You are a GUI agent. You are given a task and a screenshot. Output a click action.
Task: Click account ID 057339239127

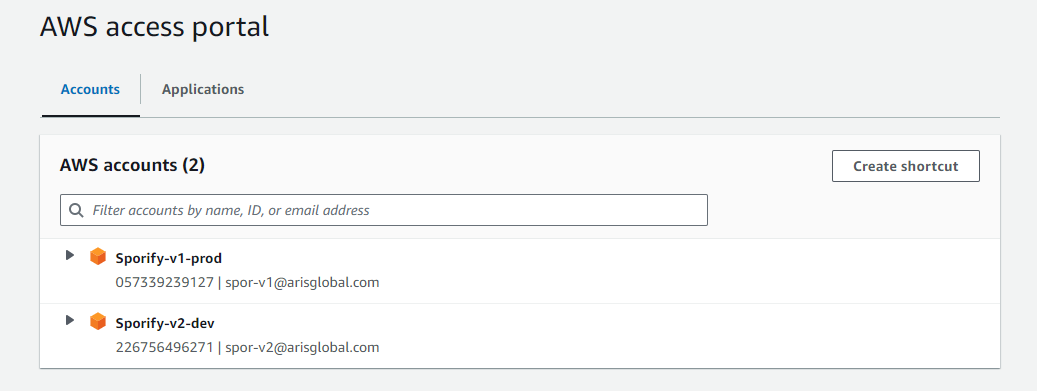[165, 282]
